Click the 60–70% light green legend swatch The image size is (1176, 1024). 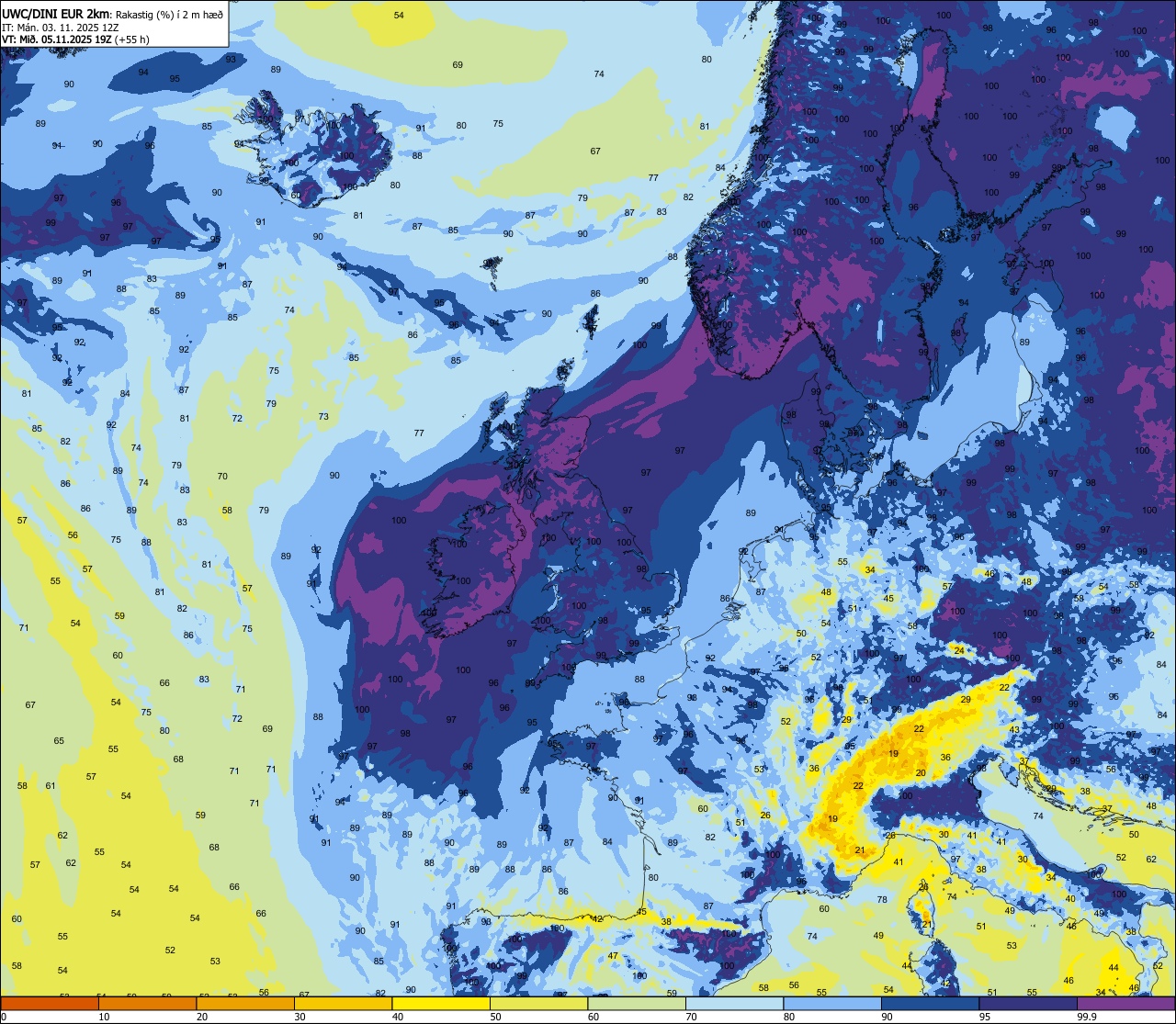point(637,1004)
